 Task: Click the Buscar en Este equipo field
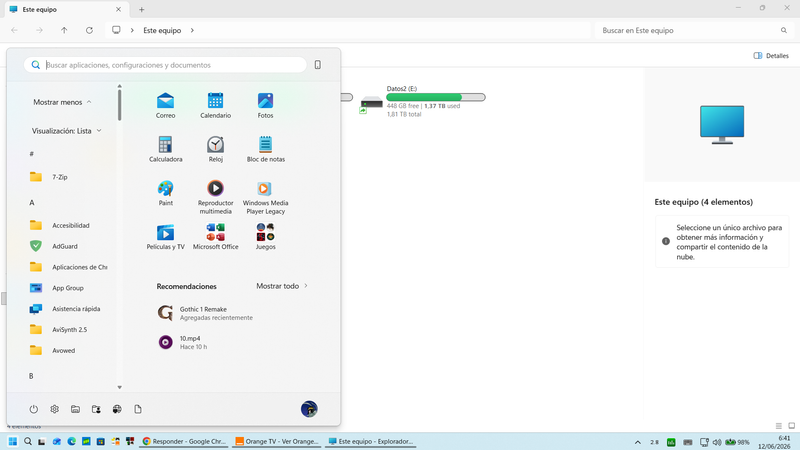(x=694, y=30)
